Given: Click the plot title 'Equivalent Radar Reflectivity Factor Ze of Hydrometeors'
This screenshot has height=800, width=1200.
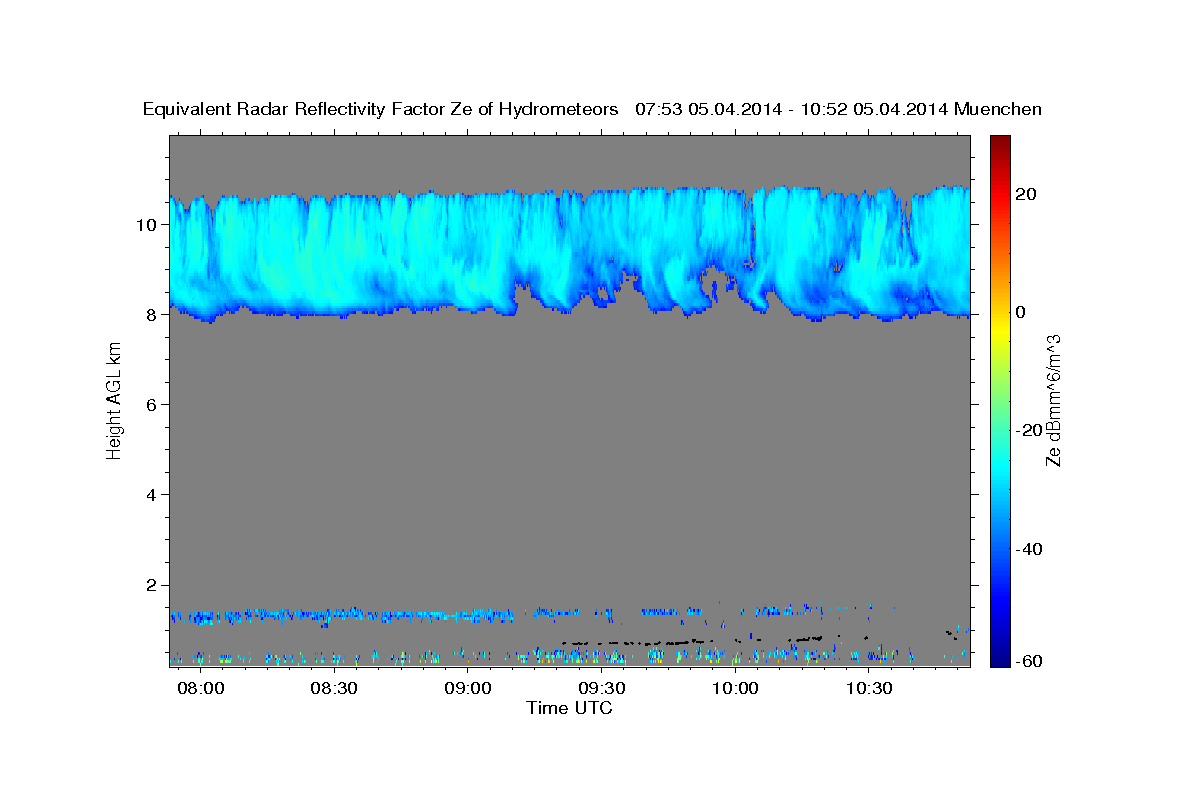Looking at the screenshot, I should (x=380, y=109).
